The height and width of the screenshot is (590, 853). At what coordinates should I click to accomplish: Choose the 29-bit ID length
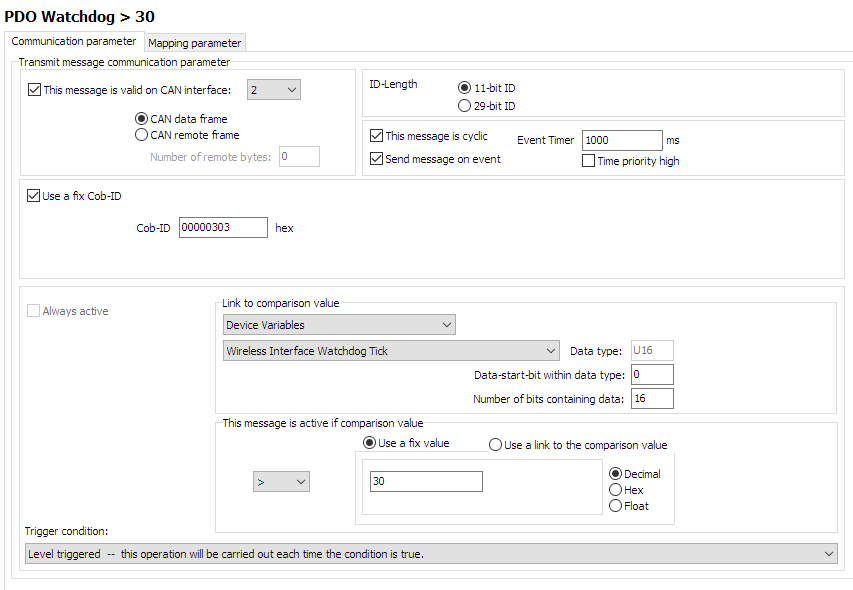point(464,105)
